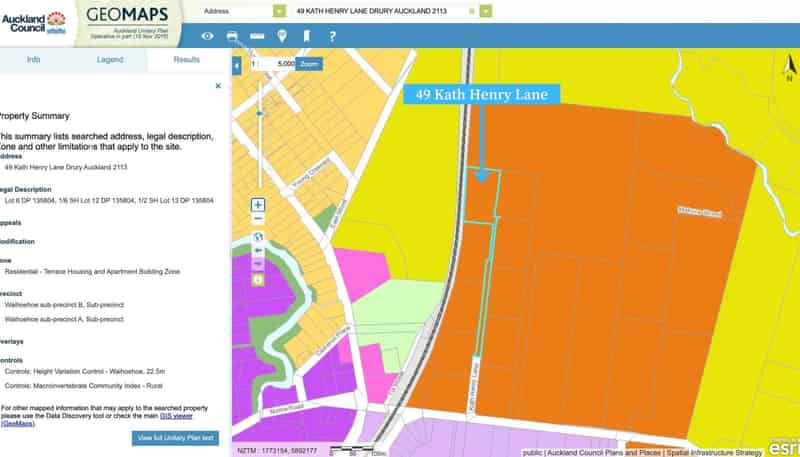
Task: Click Waihoehoe sub-precinct B text
Action: [64, 305]
